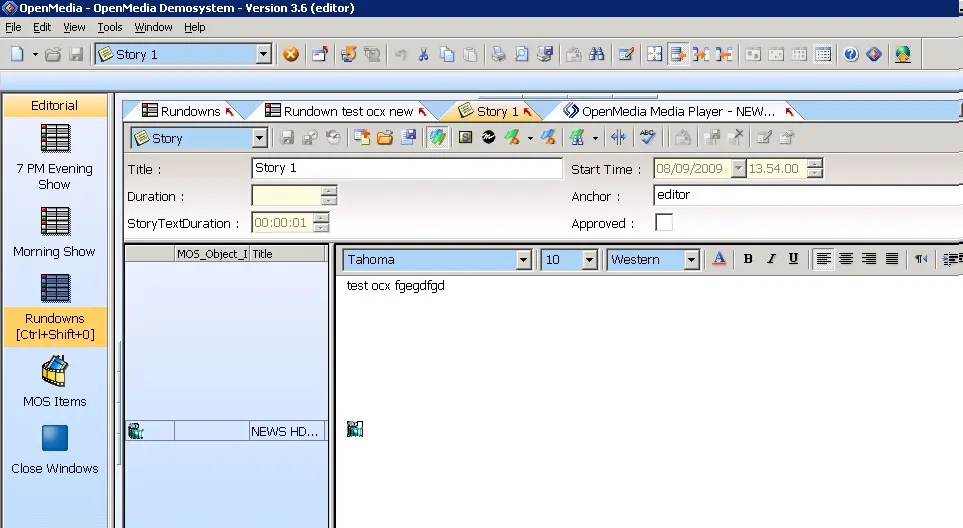Click the font color A button
The image size is (963, 528).
[x=719, y=259]
